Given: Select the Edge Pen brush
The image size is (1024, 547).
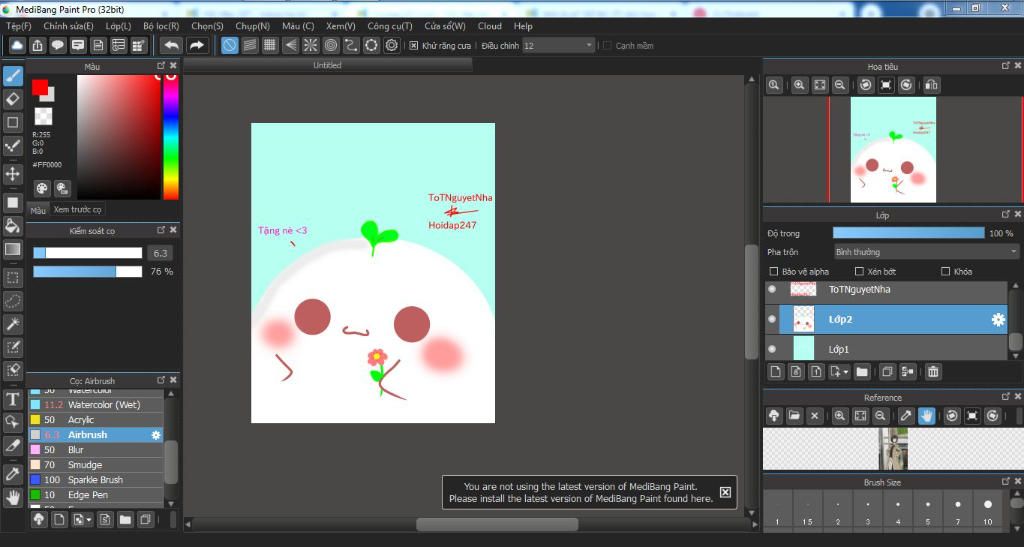Looking at the screenshot, I should pyautogui.click(x=95, y=495).
